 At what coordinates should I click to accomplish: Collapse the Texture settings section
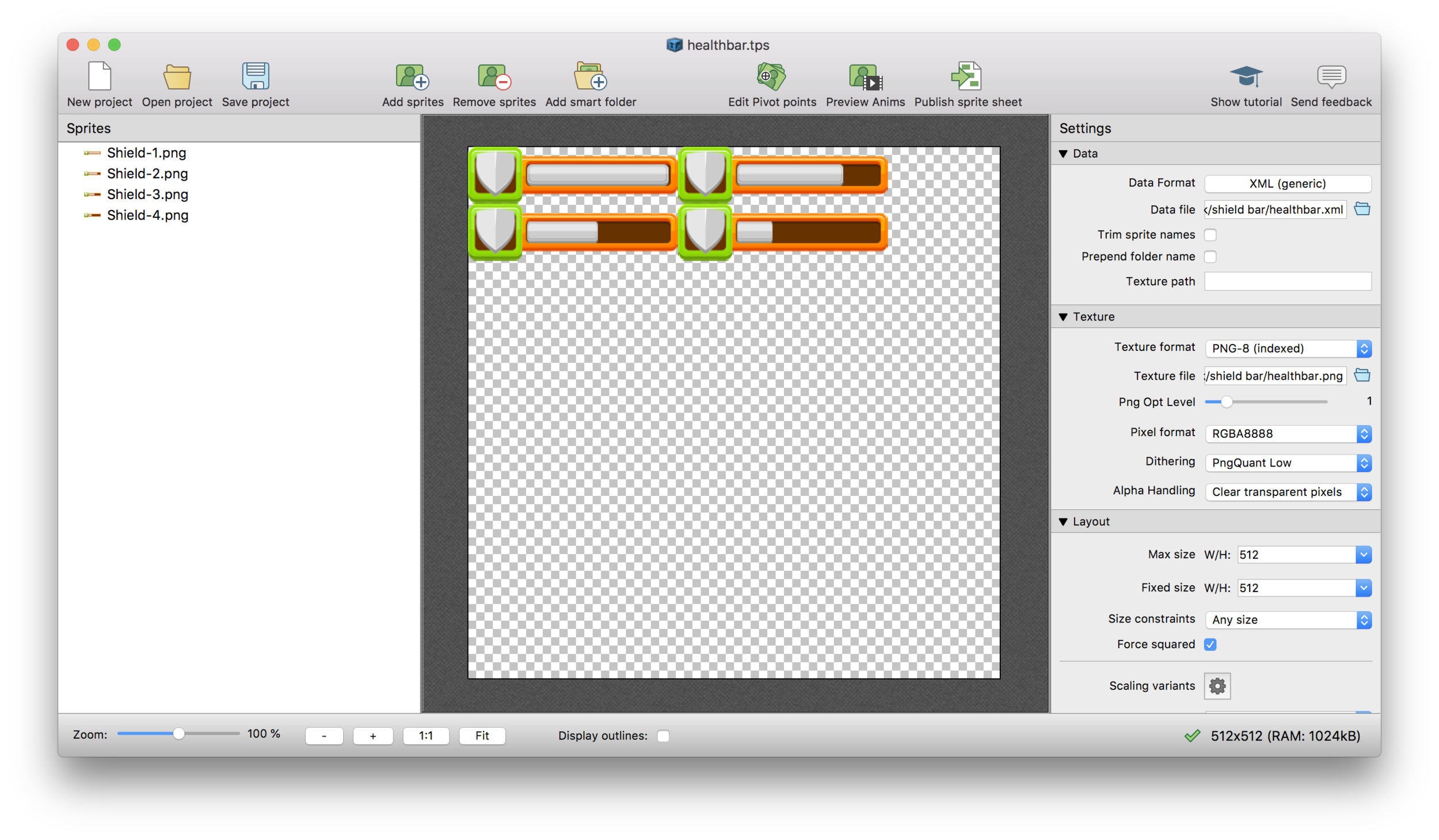coord(1063,317)
